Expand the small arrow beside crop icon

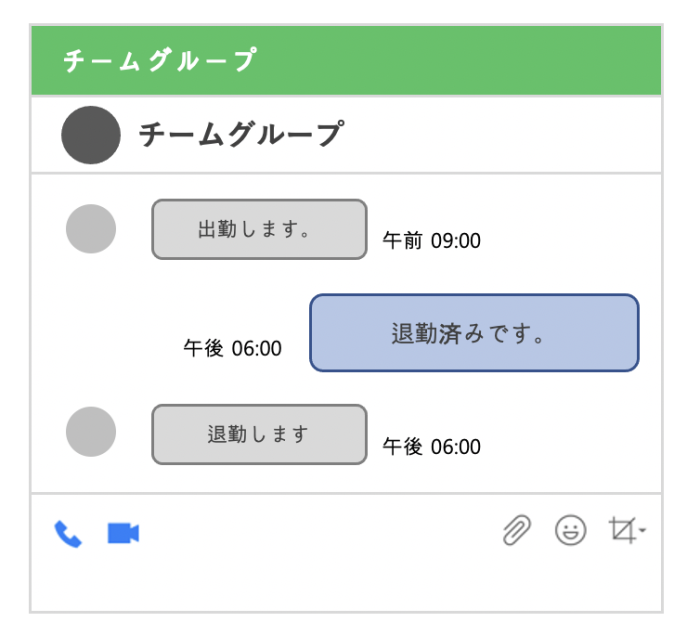coord(642,530)
